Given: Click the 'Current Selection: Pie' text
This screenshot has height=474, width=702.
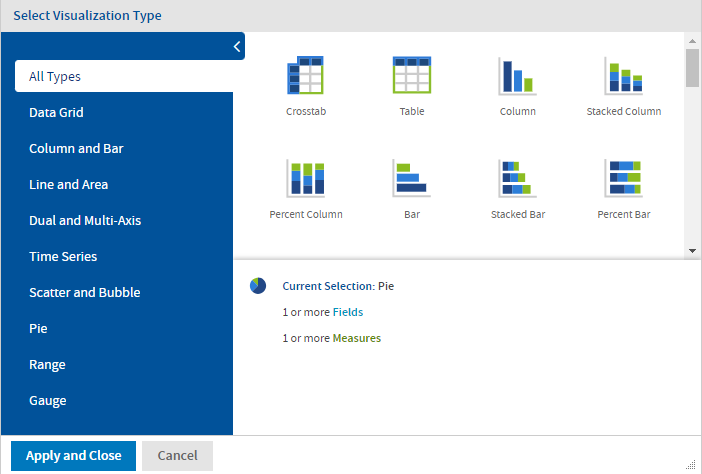Looking at the screenshot, I should click(x=338, y=286).
